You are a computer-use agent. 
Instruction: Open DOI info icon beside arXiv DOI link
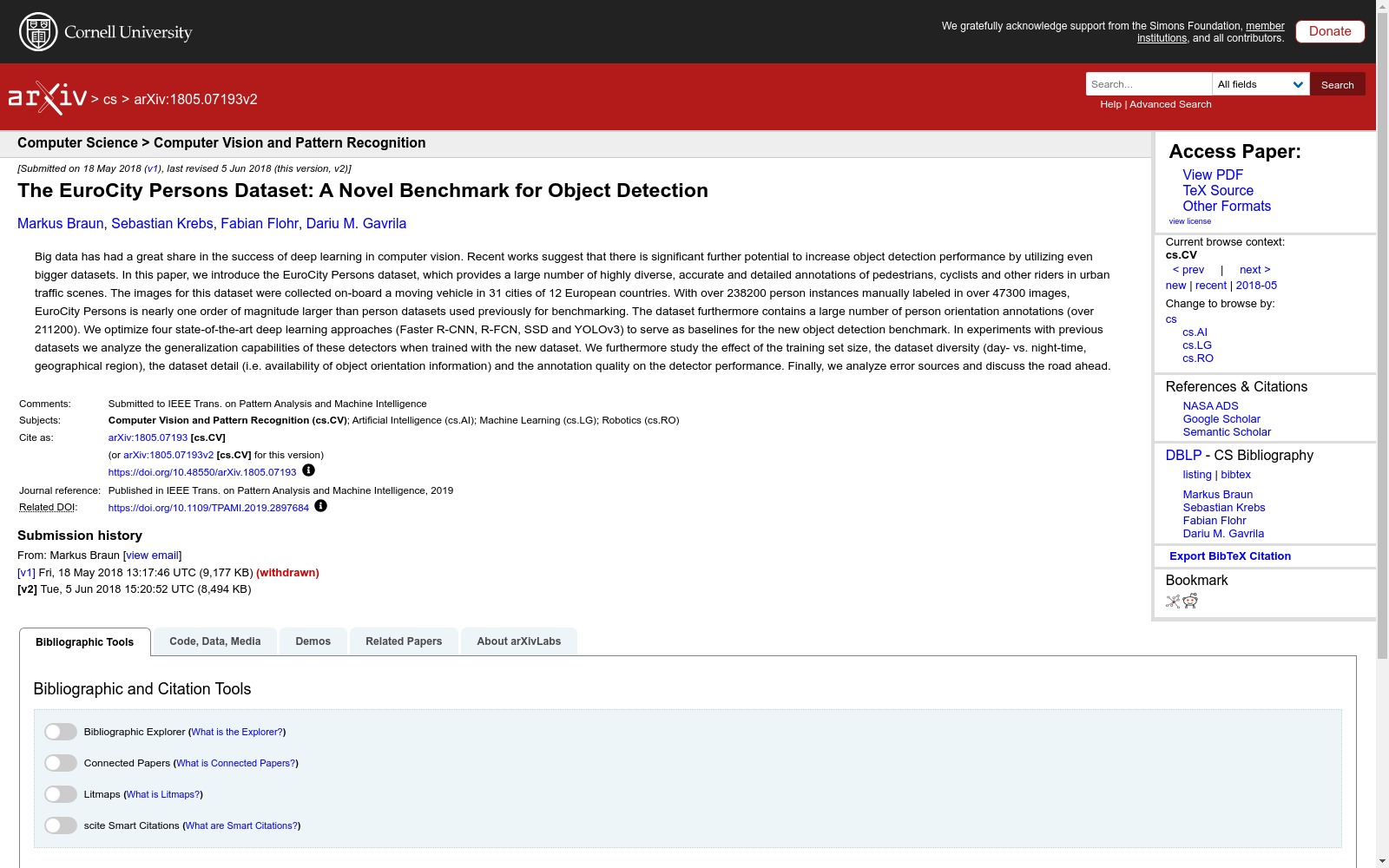(308, 470)
